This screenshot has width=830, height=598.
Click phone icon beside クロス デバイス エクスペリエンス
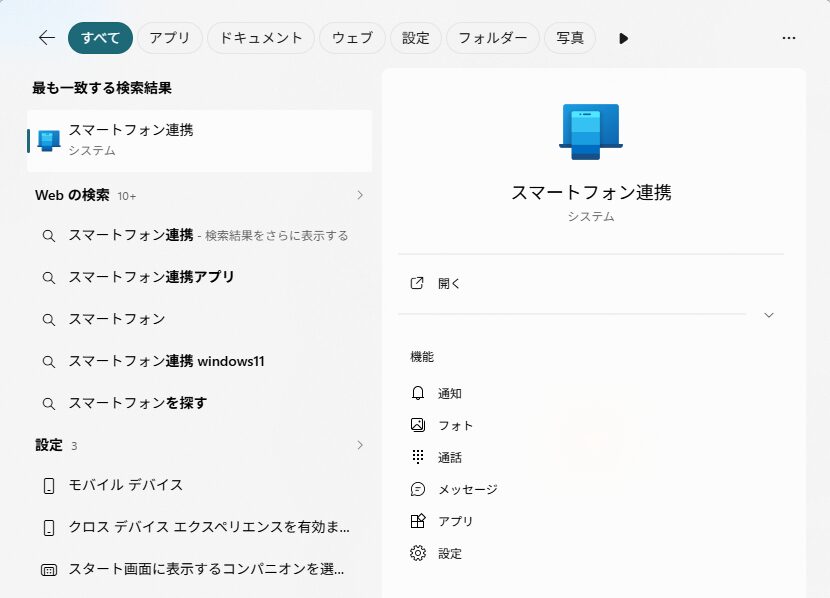pos(49,528)
